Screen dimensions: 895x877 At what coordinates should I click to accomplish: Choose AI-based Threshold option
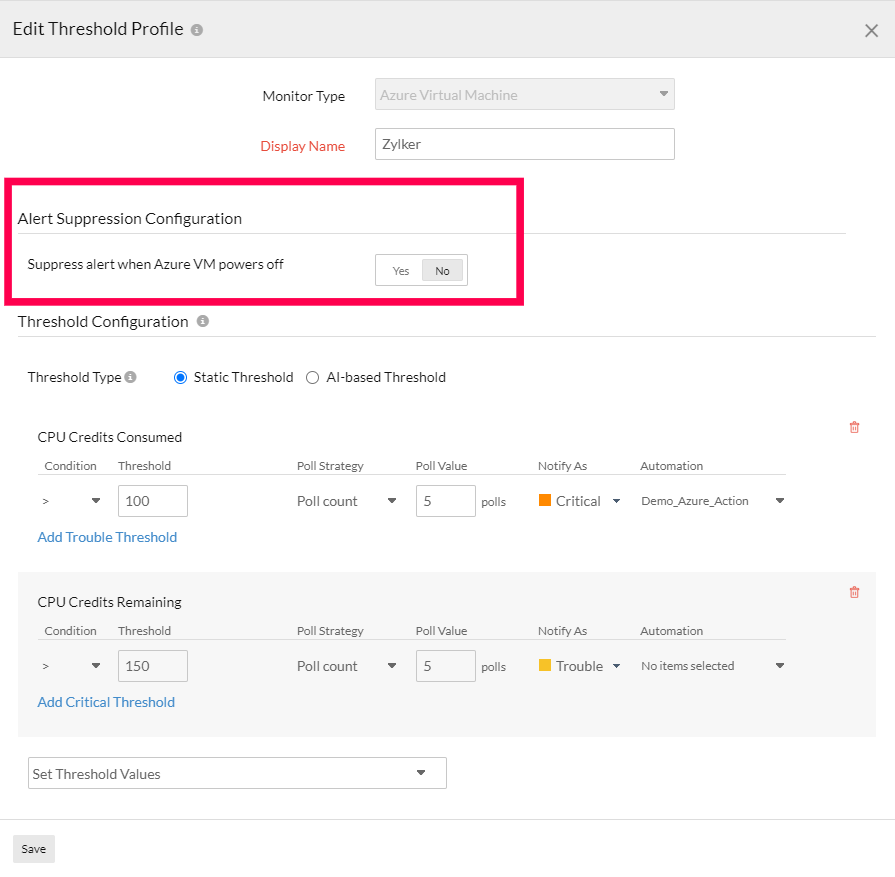(313, 378)
